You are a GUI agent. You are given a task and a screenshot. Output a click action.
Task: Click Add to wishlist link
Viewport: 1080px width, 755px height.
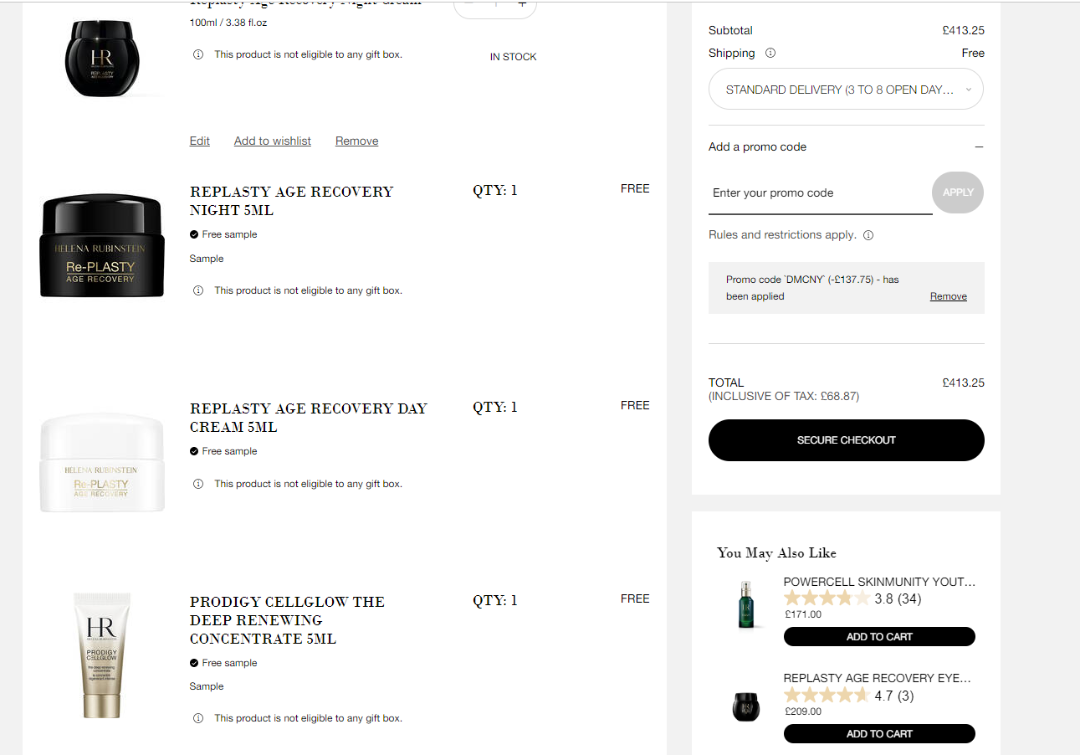(x=272, y=141)
